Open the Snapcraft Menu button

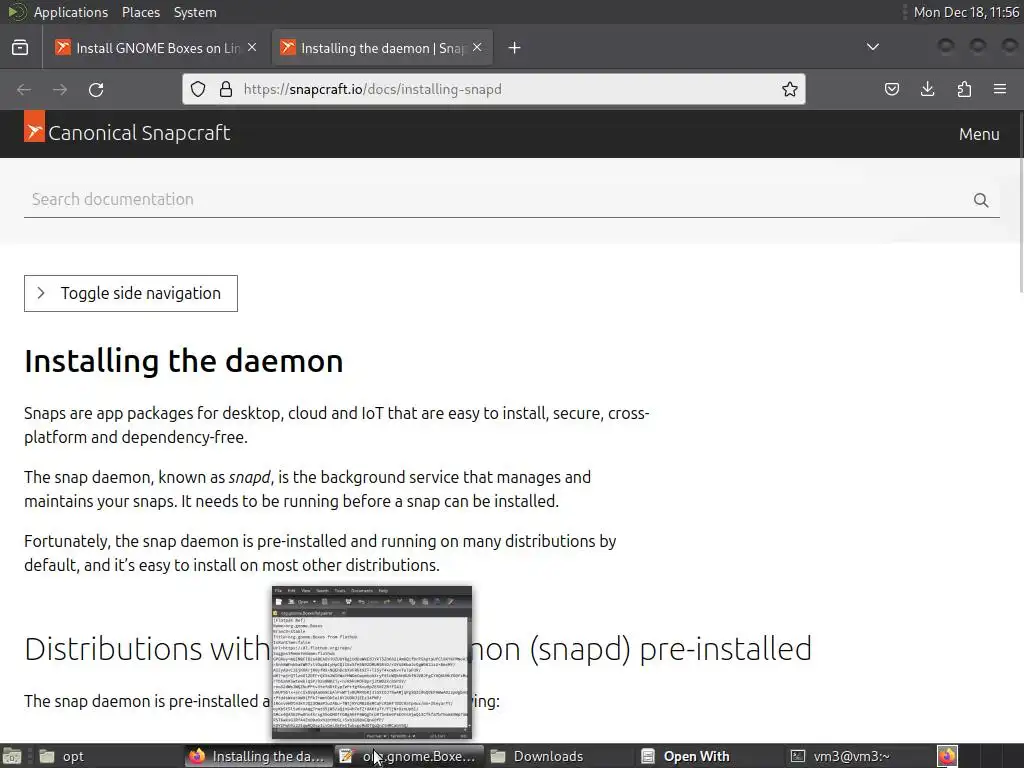click(979, 134)
